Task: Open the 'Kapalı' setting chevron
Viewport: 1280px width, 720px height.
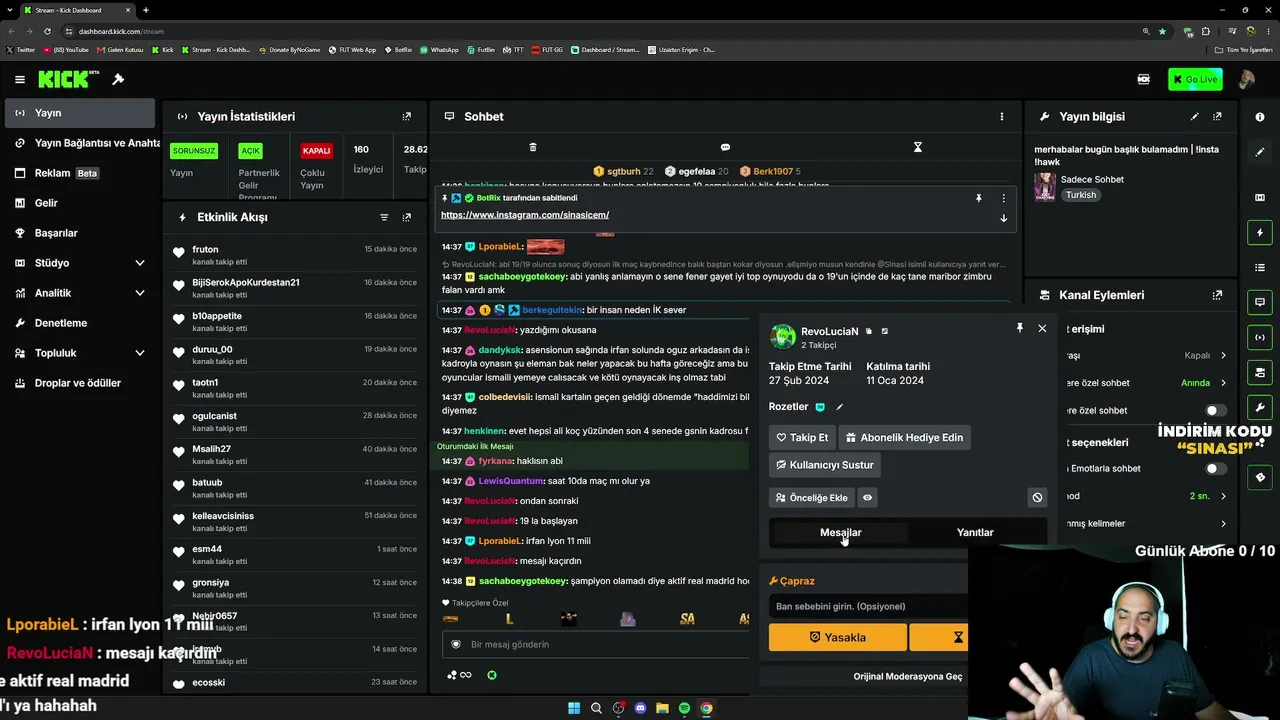Action: coord(1223,355)
